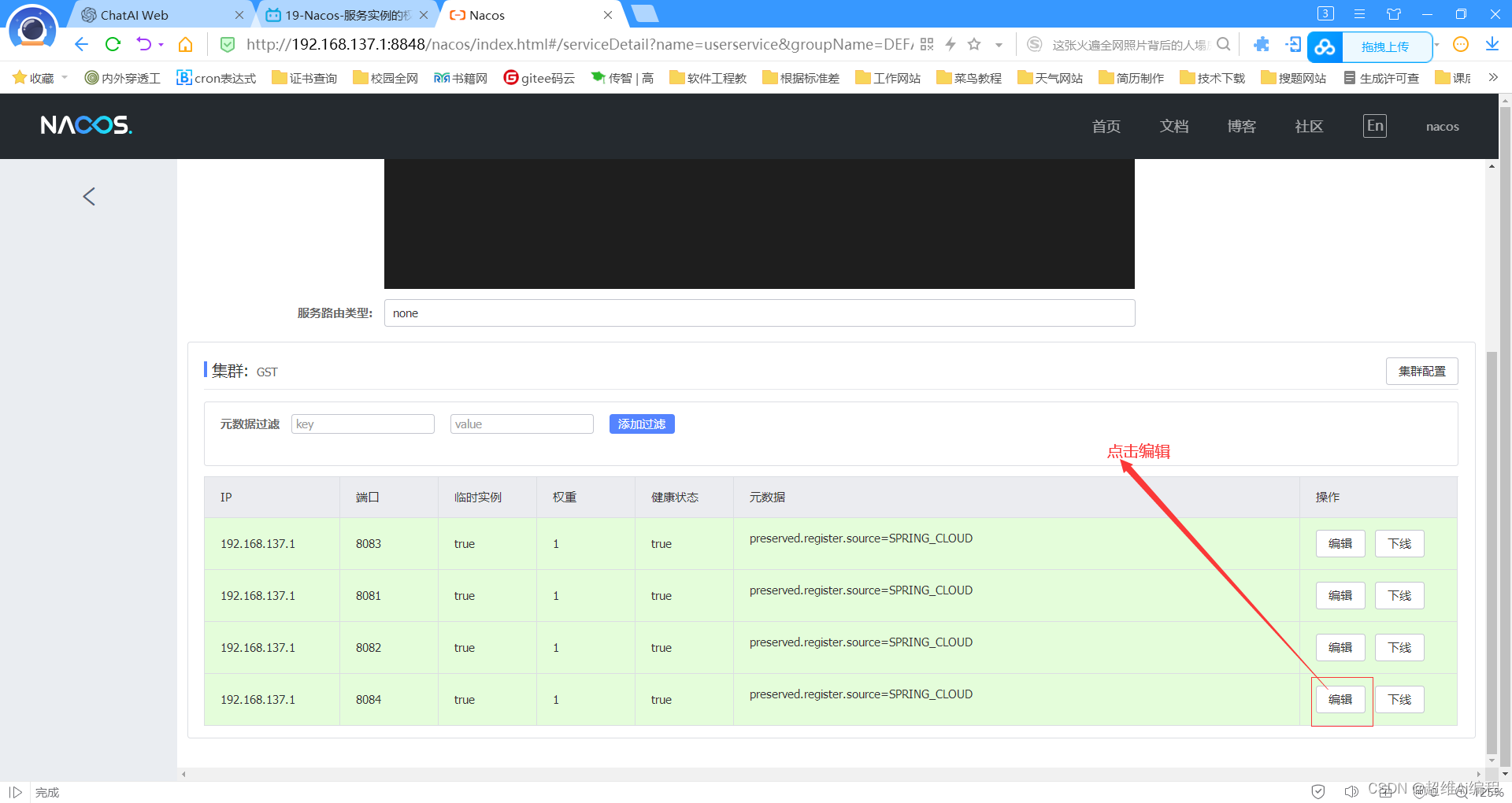
Task: Open 首页 in the Nacos header
Action: tap(1106, 126)
